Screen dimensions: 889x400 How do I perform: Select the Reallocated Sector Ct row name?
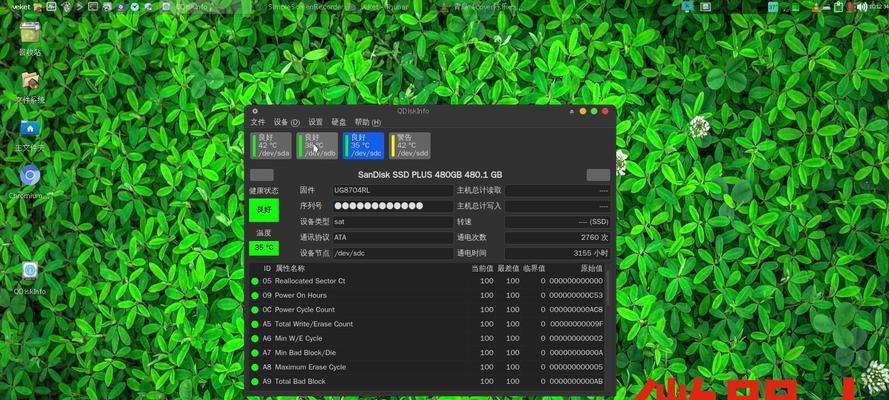[310, 281]
